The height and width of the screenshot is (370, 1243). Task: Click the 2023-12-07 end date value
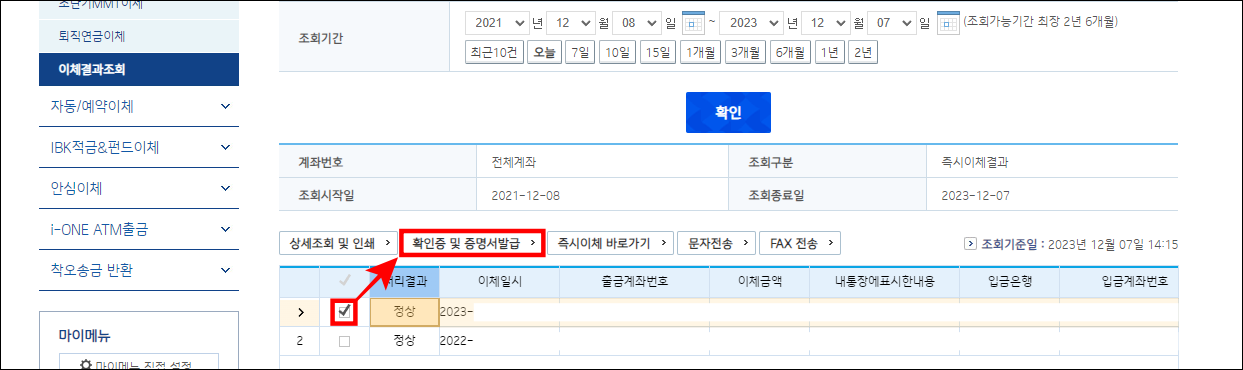coord(974,195)
